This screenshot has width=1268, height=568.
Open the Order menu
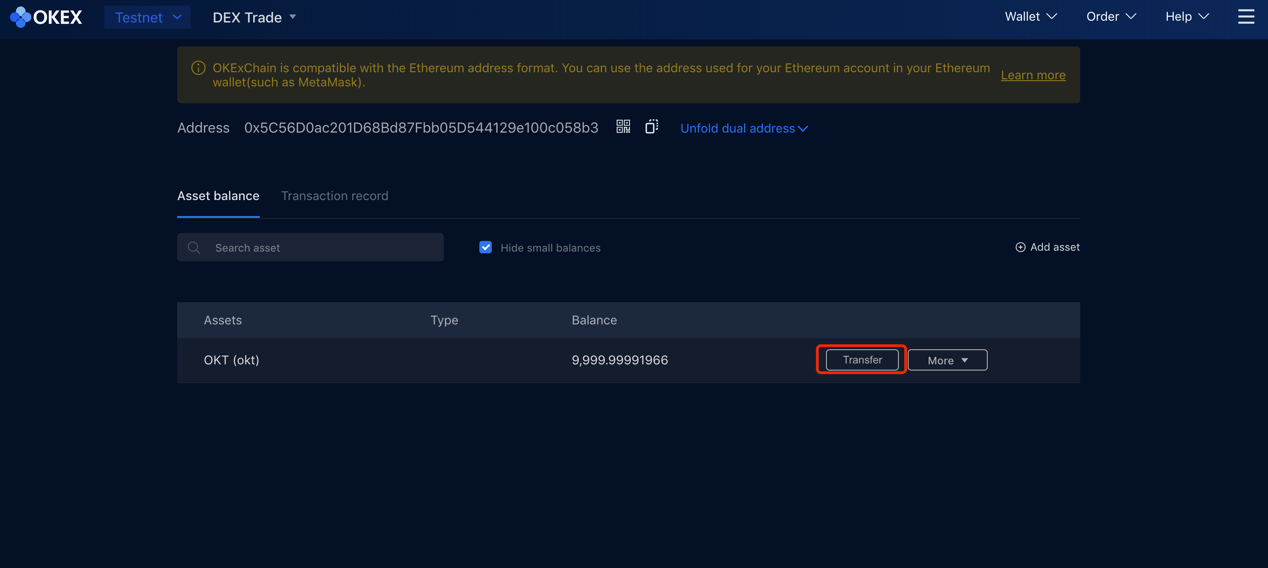1111,16
